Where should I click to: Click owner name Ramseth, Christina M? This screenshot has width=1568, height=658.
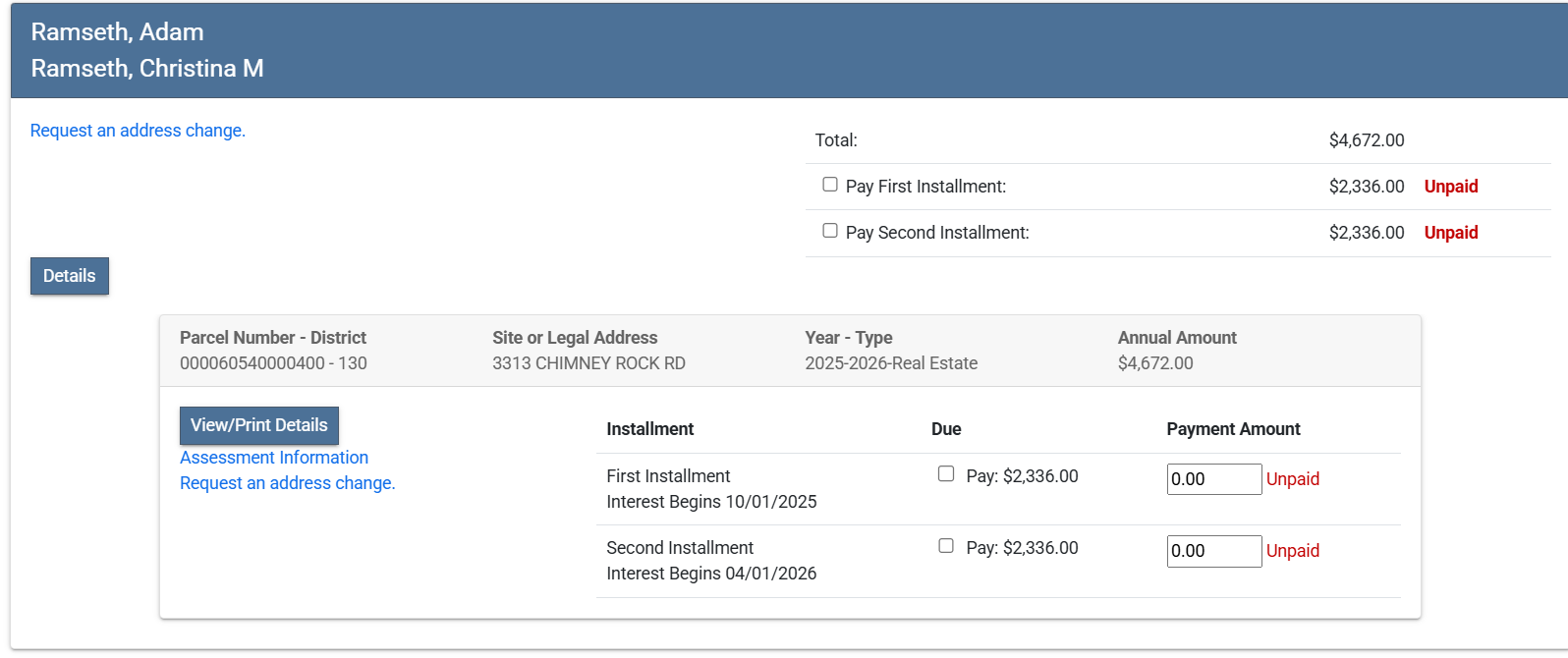pyautogui.click(x=147, y=69)
